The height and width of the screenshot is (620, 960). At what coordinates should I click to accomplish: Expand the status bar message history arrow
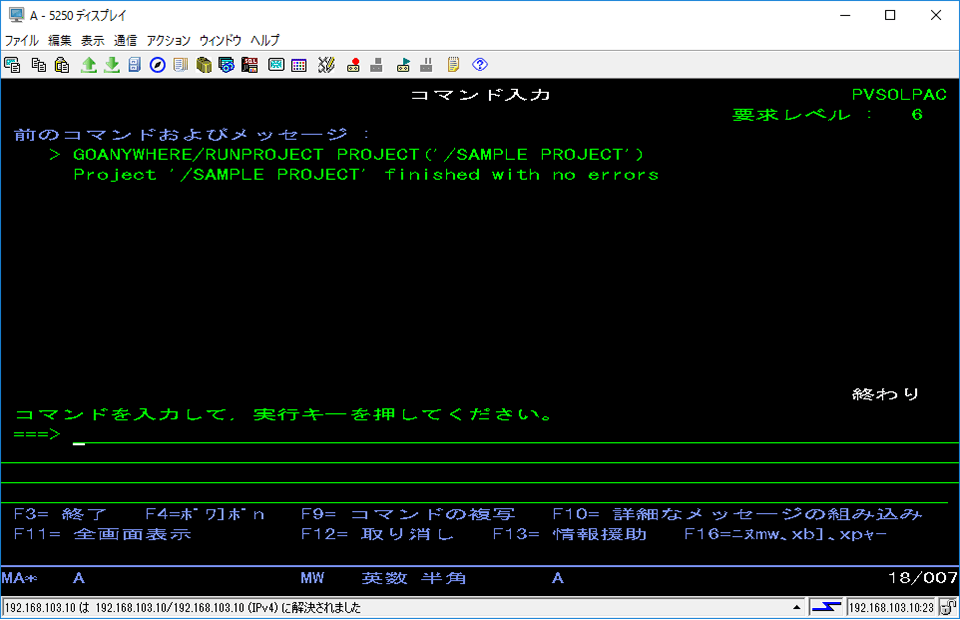(797, 608)
